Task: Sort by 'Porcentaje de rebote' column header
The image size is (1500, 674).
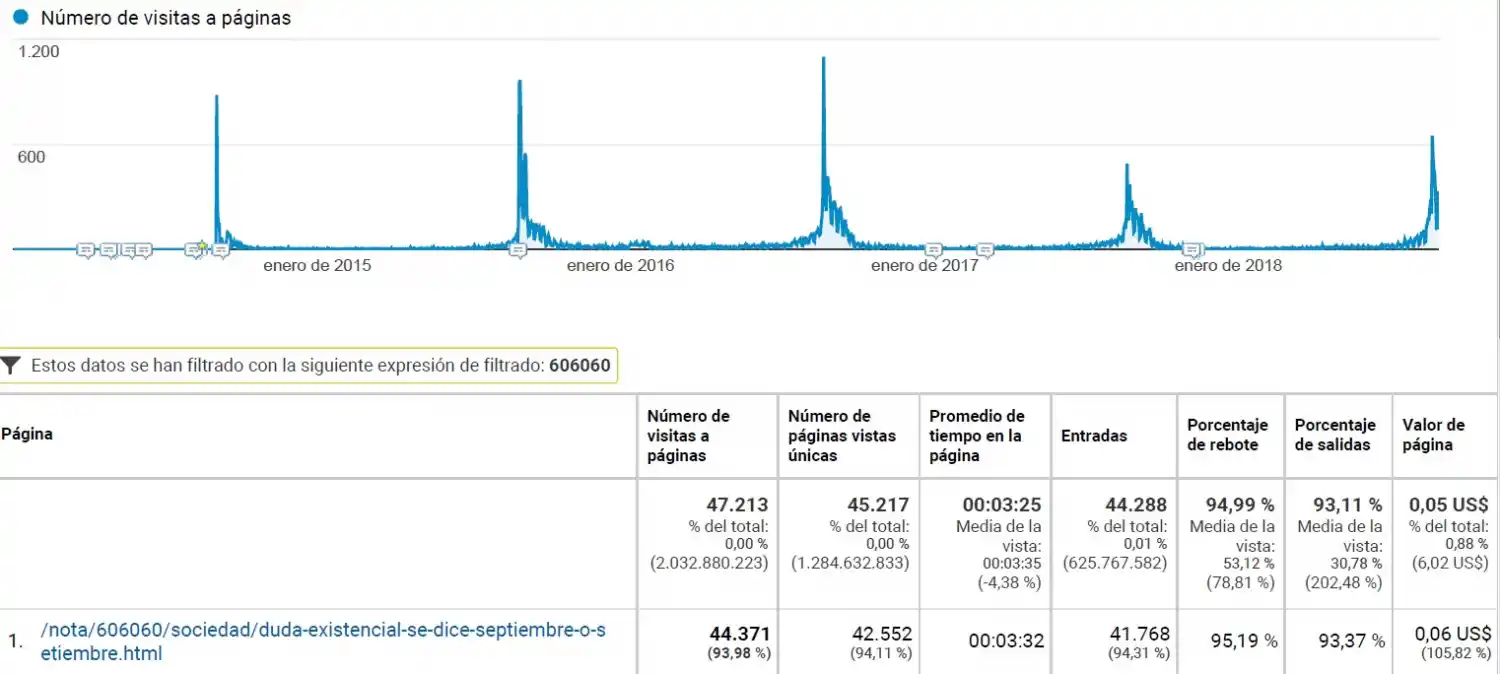Action: tap(1227, 435)
